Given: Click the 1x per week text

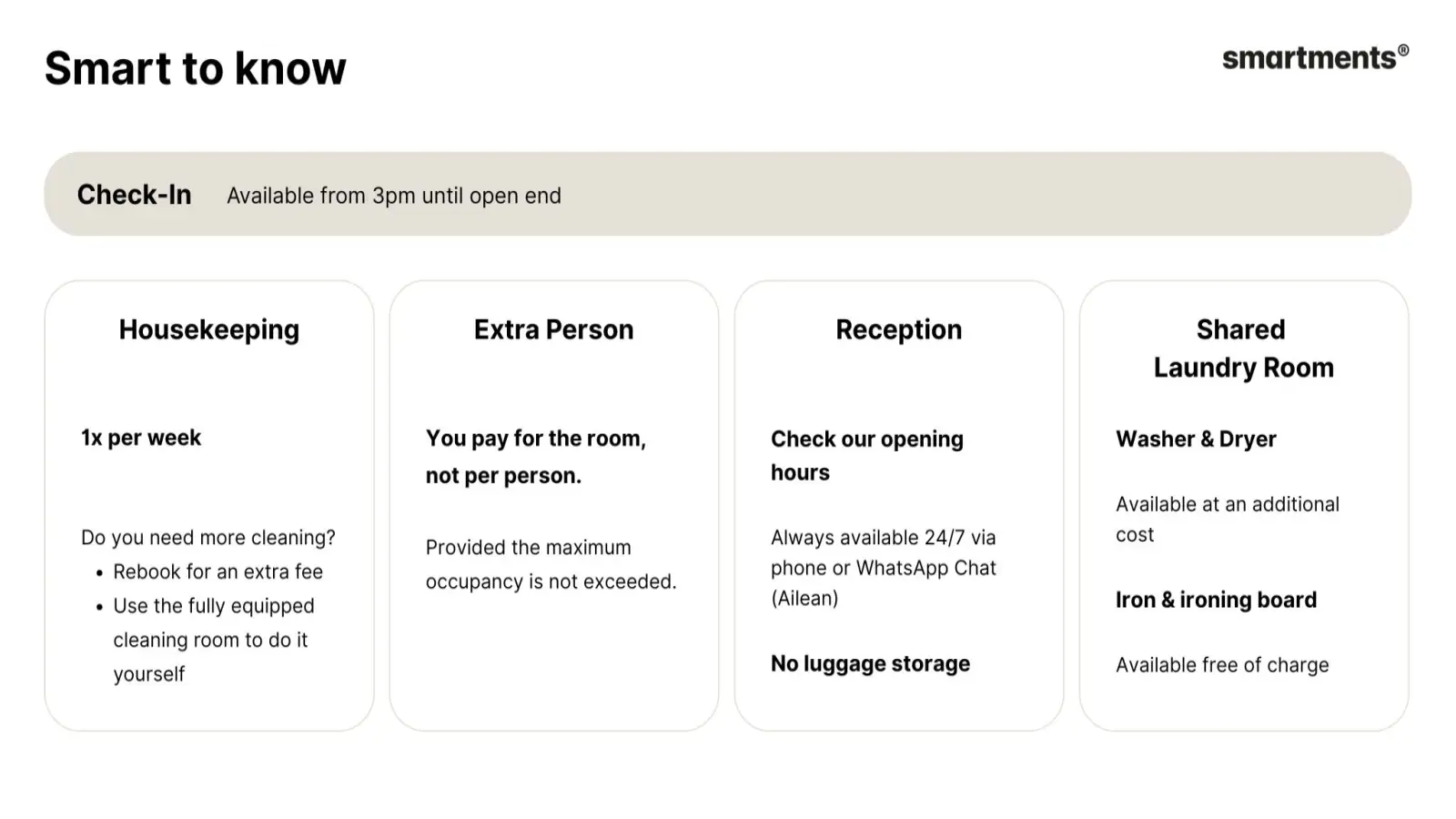Looking at the screenshot, I should (141, 438).
